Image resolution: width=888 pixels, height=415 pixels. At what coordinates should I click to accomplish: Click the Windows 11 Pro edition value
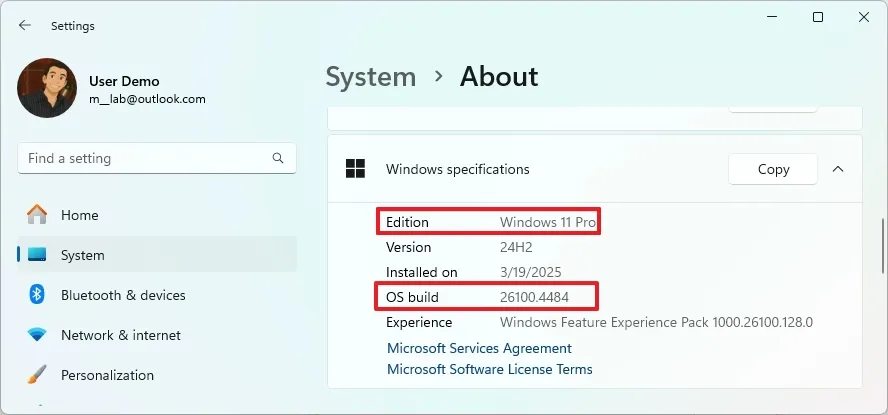click(548, 223)
